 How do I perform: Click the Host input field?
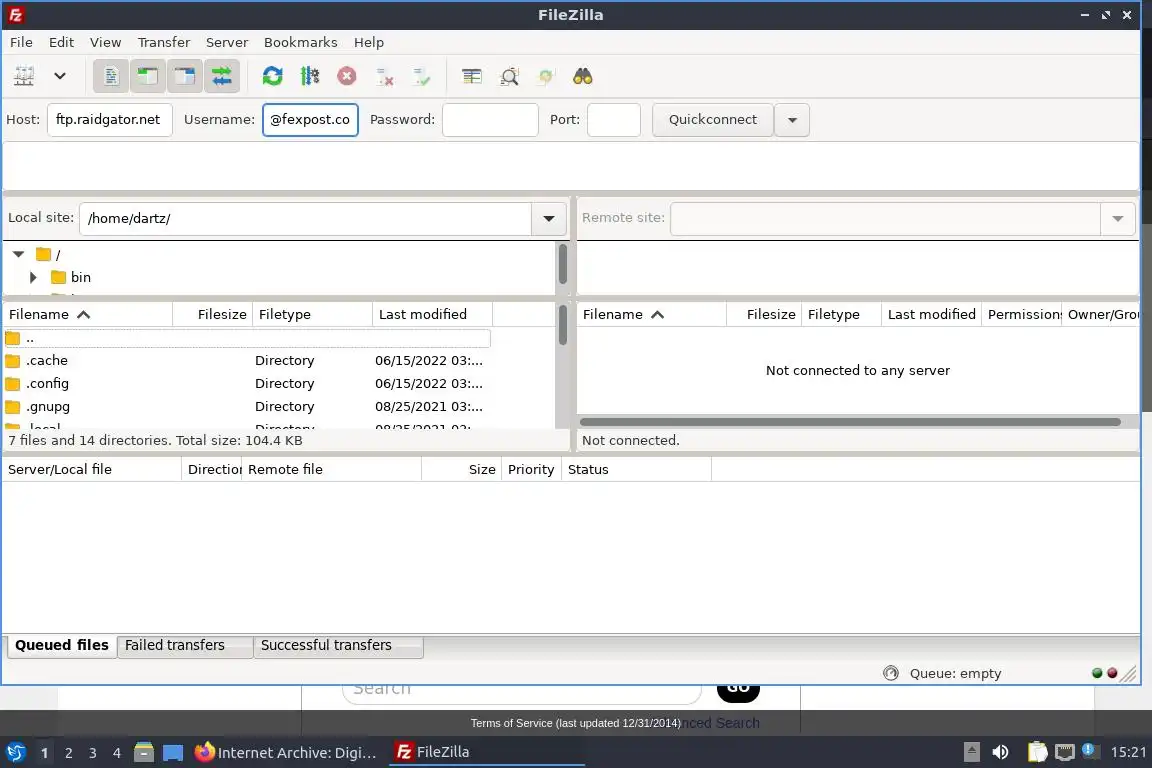pos(109,120)
